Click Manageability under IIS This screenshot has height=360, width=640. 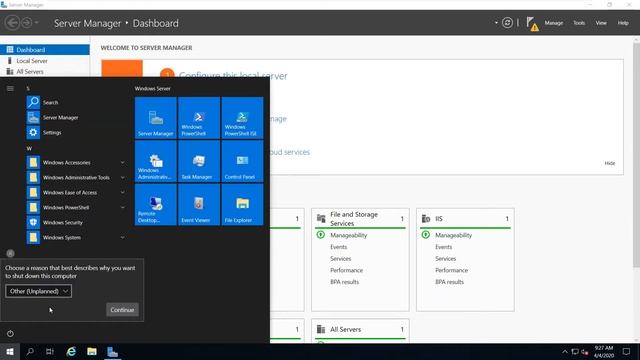tap(453, 235)
